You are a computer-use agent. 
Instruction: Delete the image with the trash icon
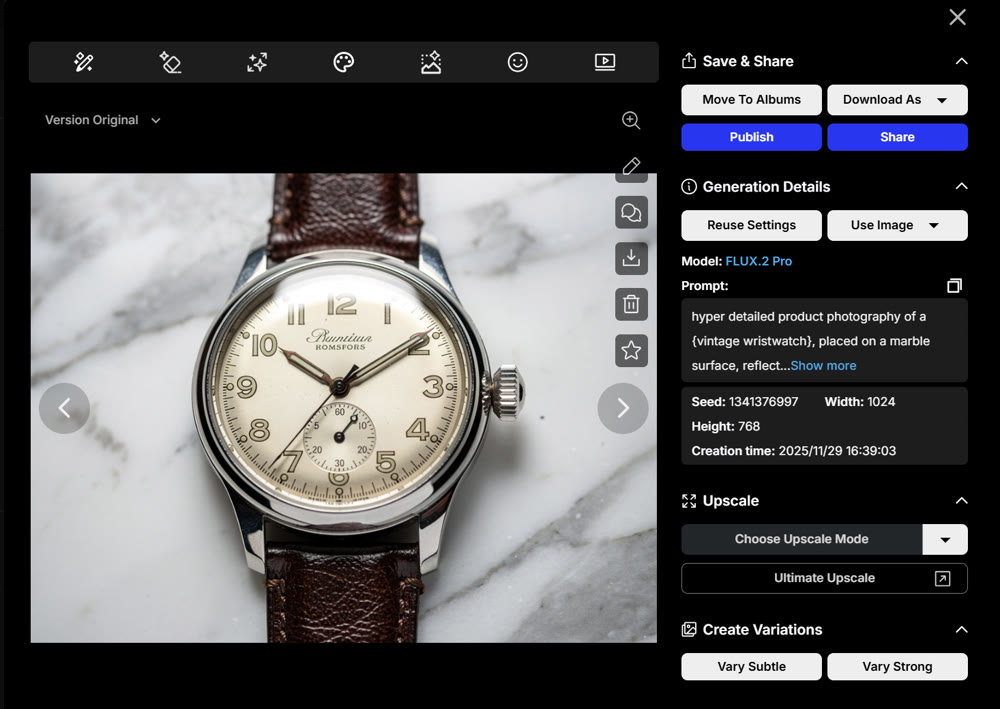631,304
